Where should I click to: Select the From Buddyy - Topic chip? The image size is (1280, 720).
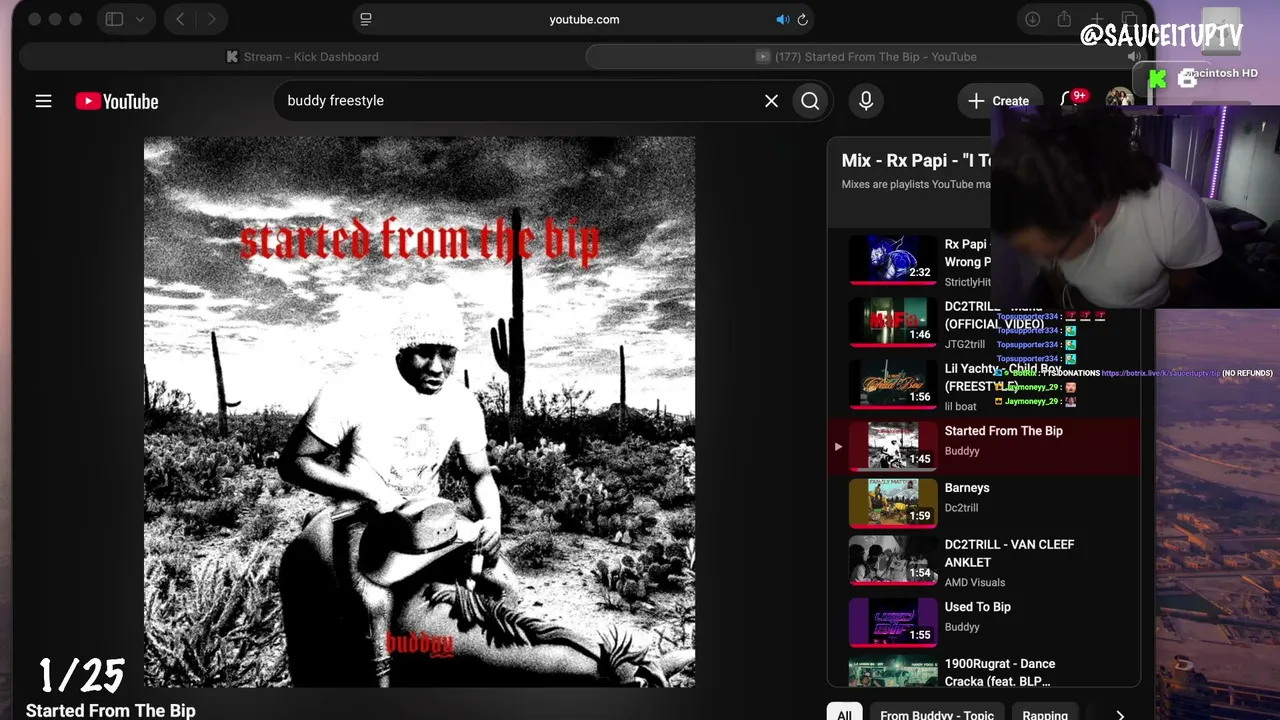point(937,715)
